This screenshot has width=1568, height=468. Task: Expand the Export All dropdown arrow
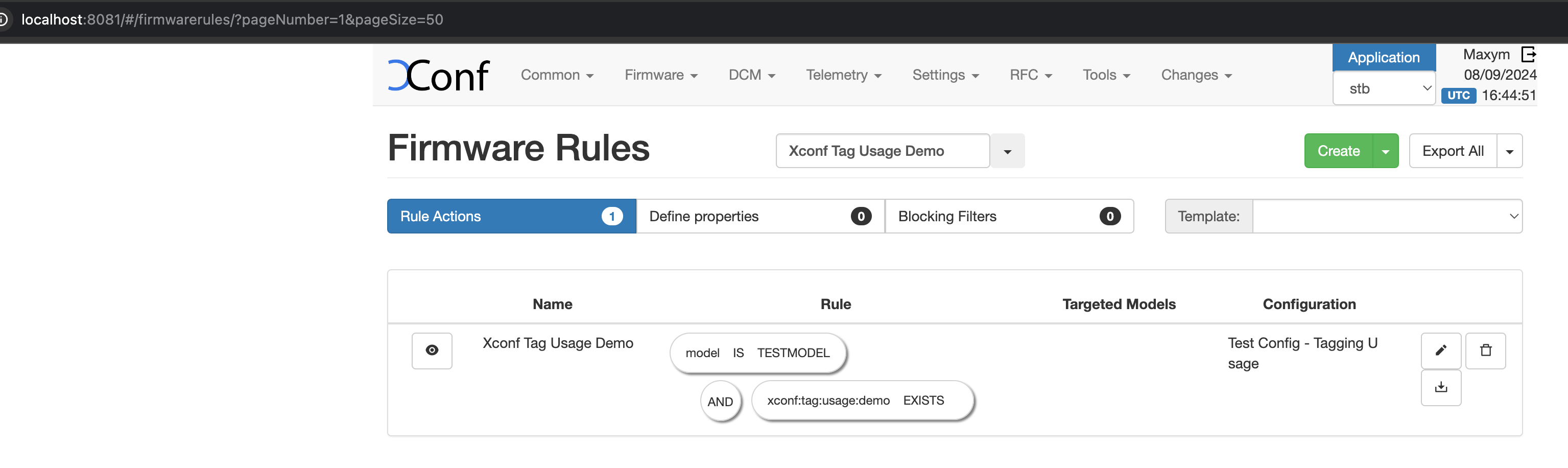click(1509, 152)
